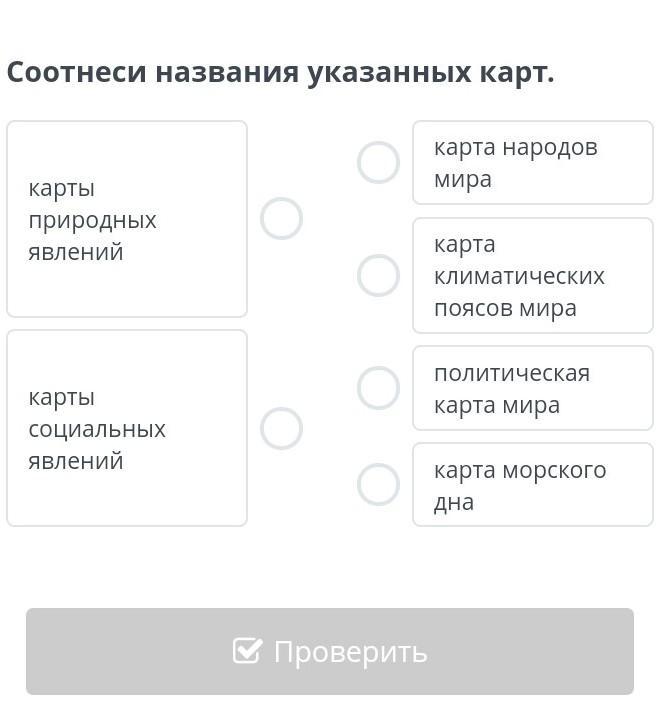Click the «карты социальных явлений» card
Image resolution: width=659 pixels, height=714 pixels.
pos(127,428)
